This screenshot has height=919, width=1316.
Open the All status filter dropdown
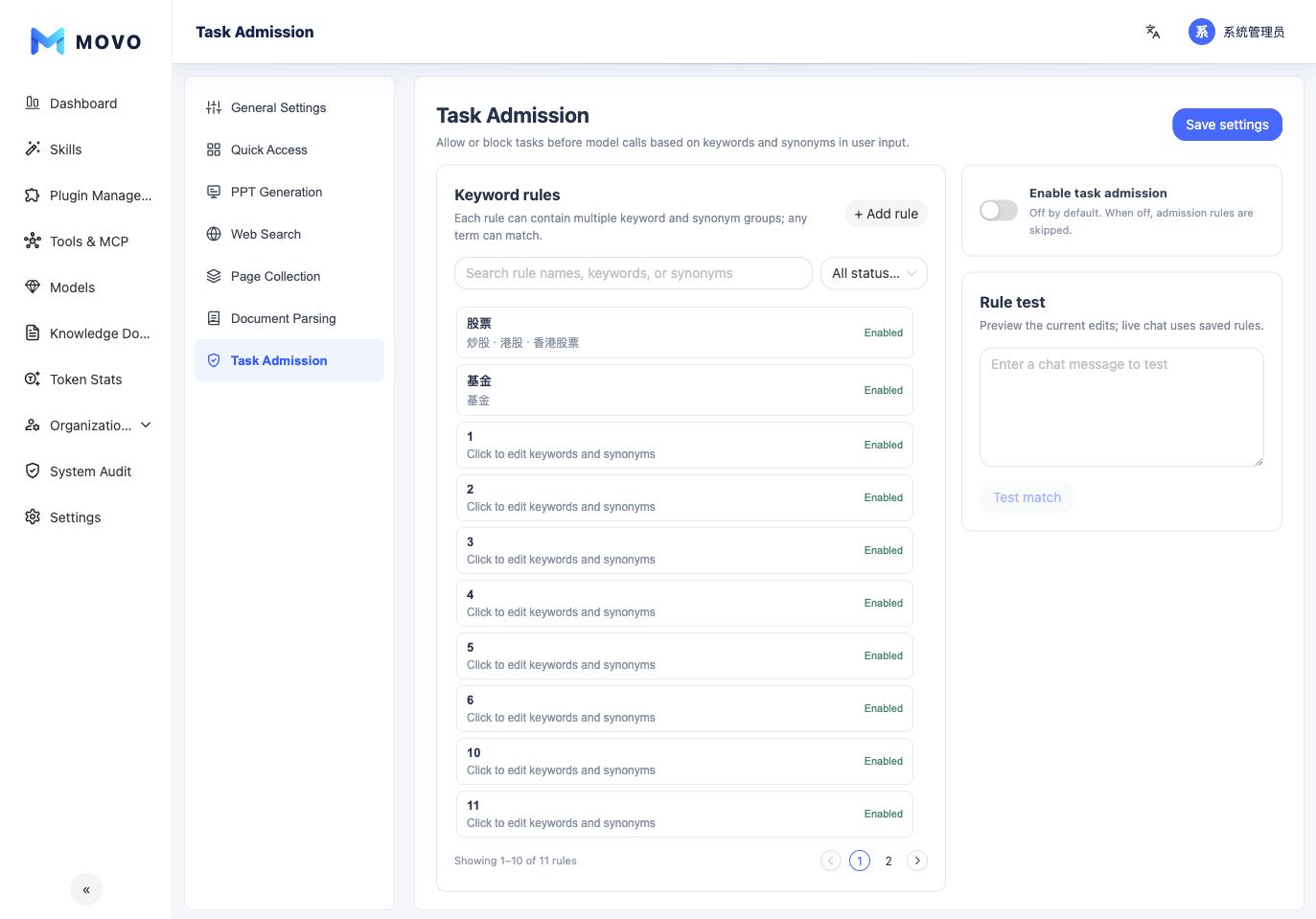874,273
